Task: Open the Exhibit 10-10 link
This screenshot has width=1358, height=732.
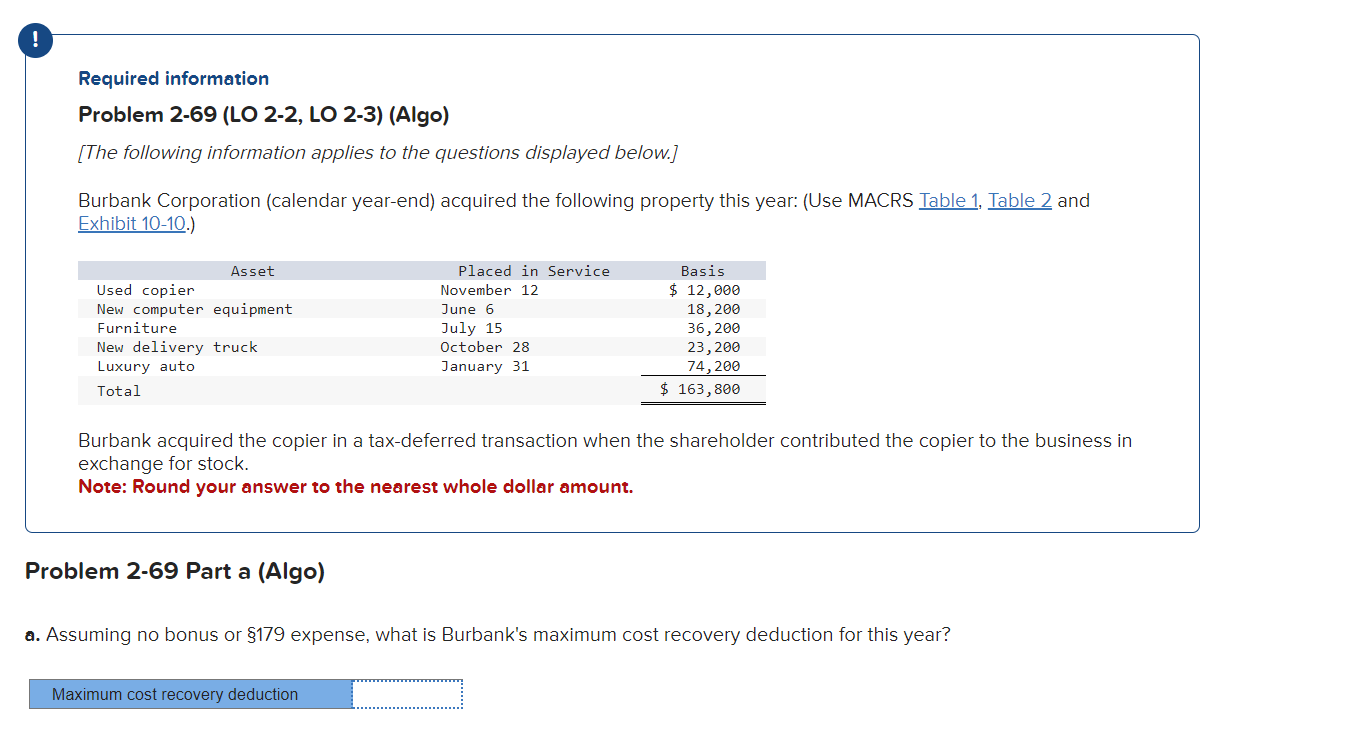Action: [x=131, y=223]
